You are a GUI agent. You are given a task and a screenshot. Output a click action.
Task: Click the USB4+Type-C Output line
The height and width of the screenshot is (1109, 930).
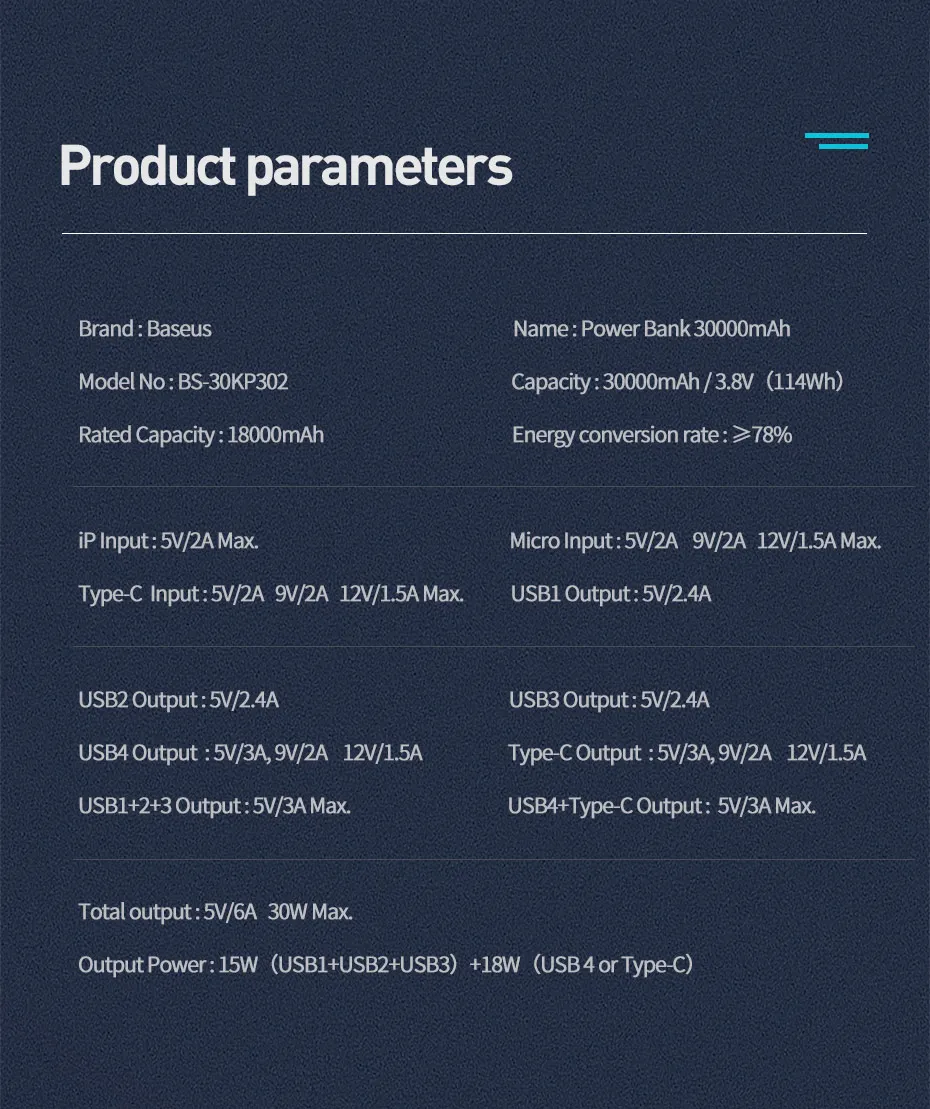662,806
